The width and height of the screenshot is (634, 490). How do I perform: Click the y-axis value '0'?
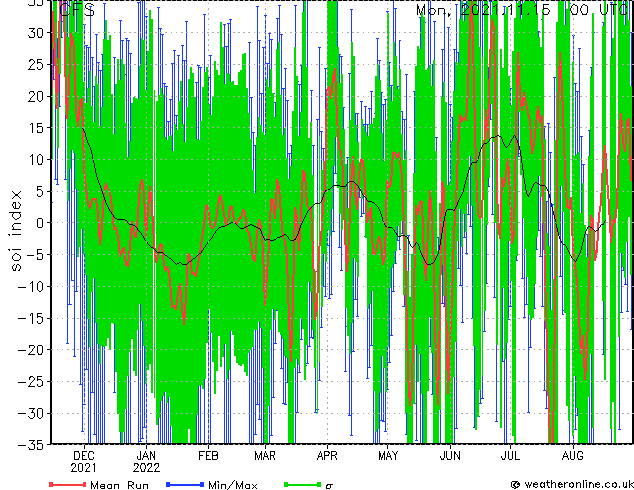pyautogui.click(x=40, y=223)
